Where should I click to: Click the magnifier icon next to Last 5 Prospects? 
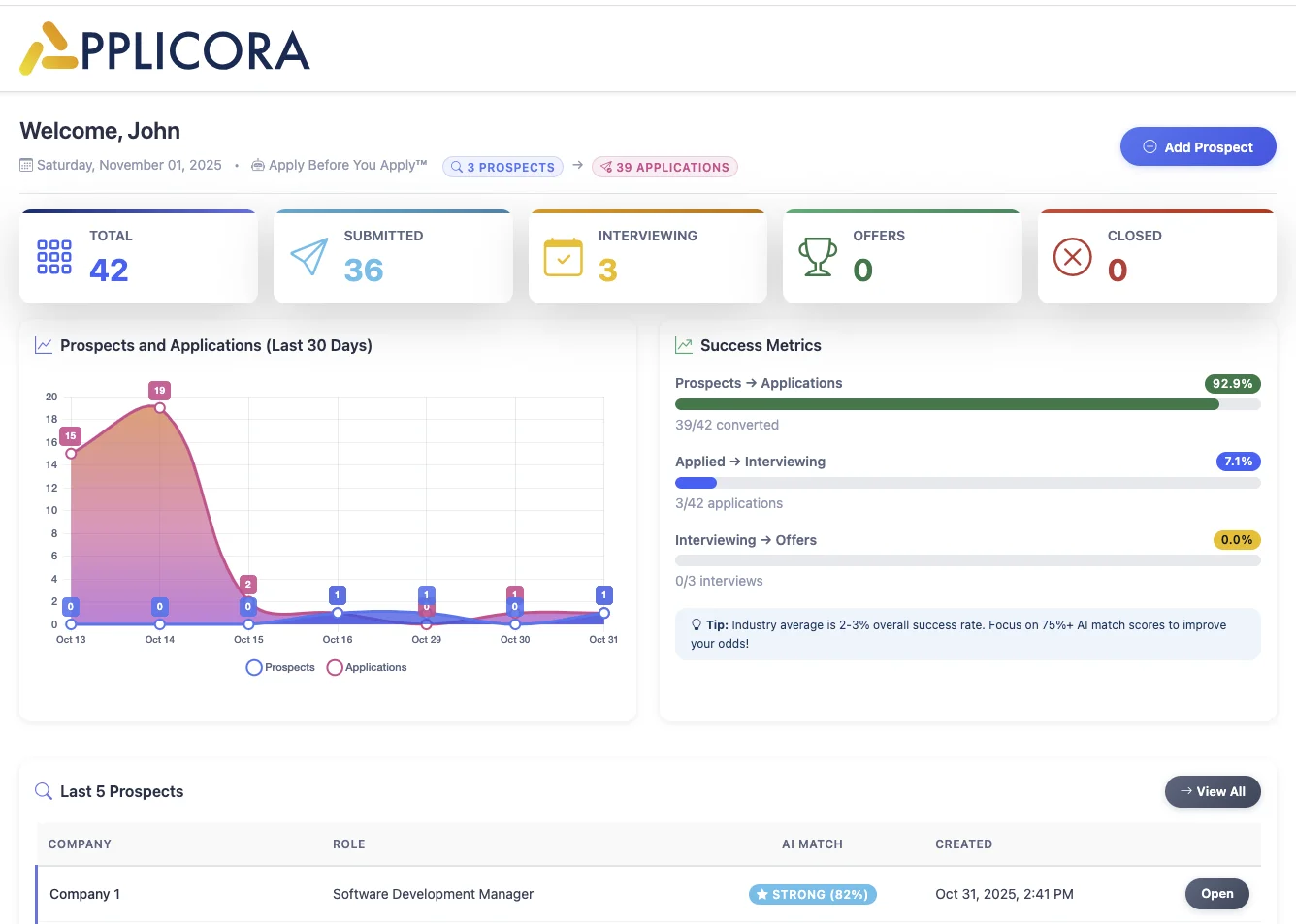43,791
